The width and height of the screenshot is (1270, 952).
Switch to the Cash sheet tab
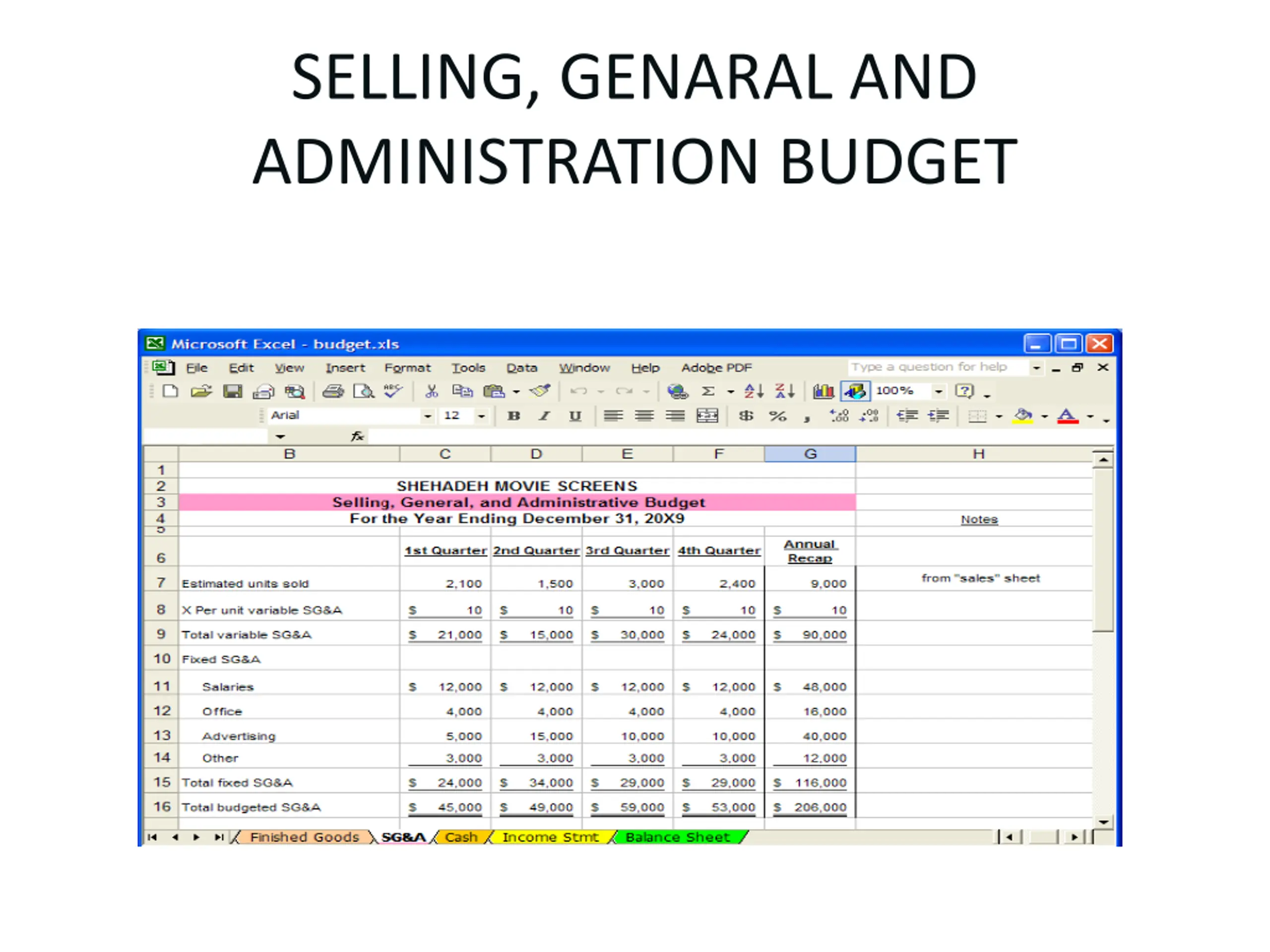[x=461, y=837]
